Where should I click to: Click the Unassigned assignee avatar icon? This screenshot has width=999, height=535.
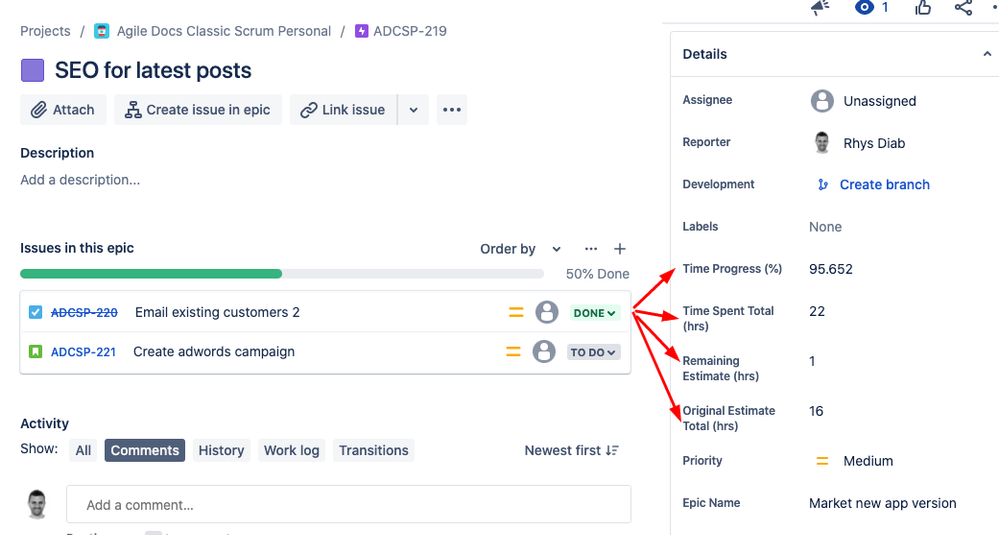click(x=822, y=101)
